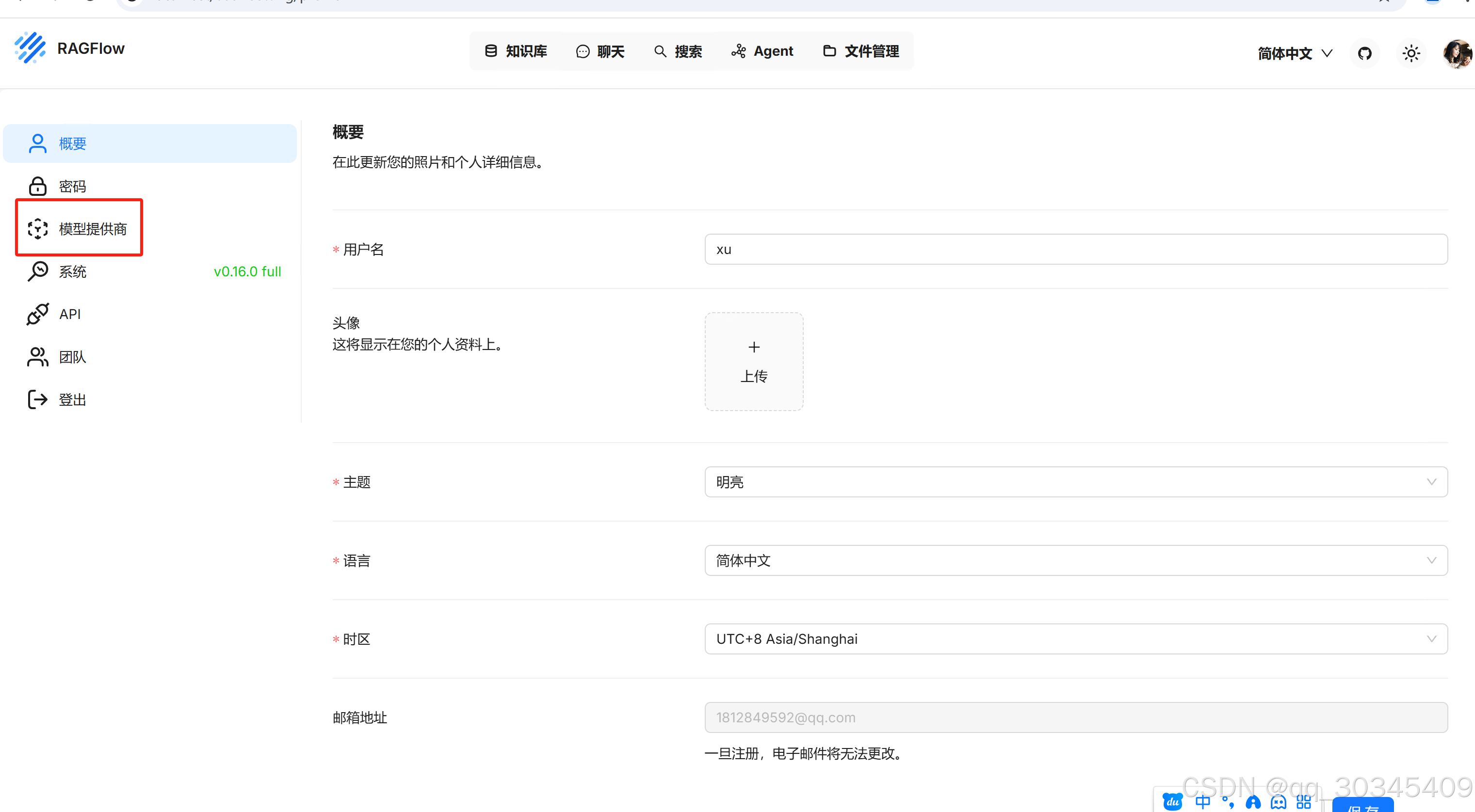Toggle the light/dark theme sun icon
Viewport: 1475px width, 812px height.
pos(1411,53)
